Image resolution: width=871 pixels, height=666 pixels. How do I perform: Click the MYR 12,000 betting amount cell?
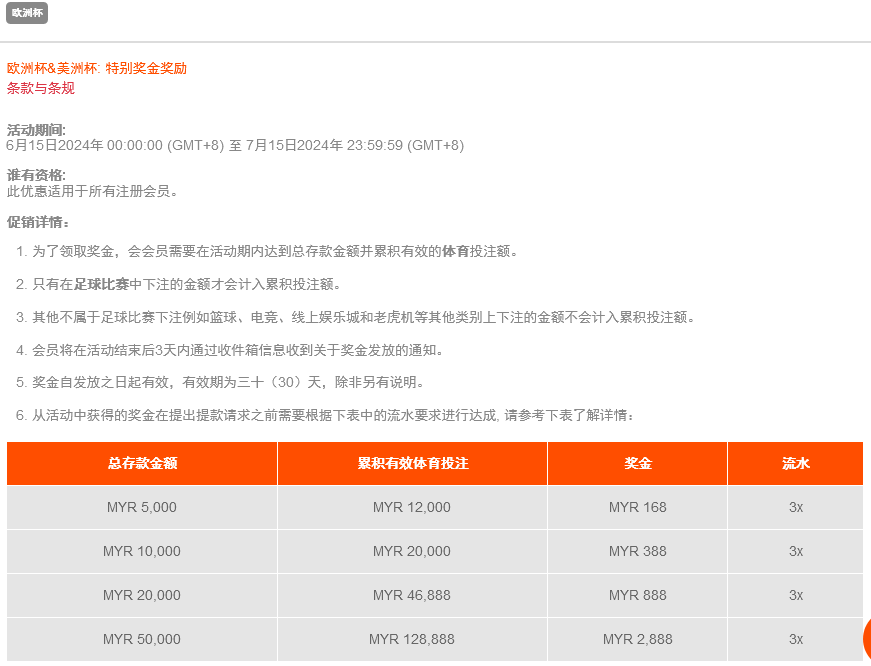click(x=412, y=507)
